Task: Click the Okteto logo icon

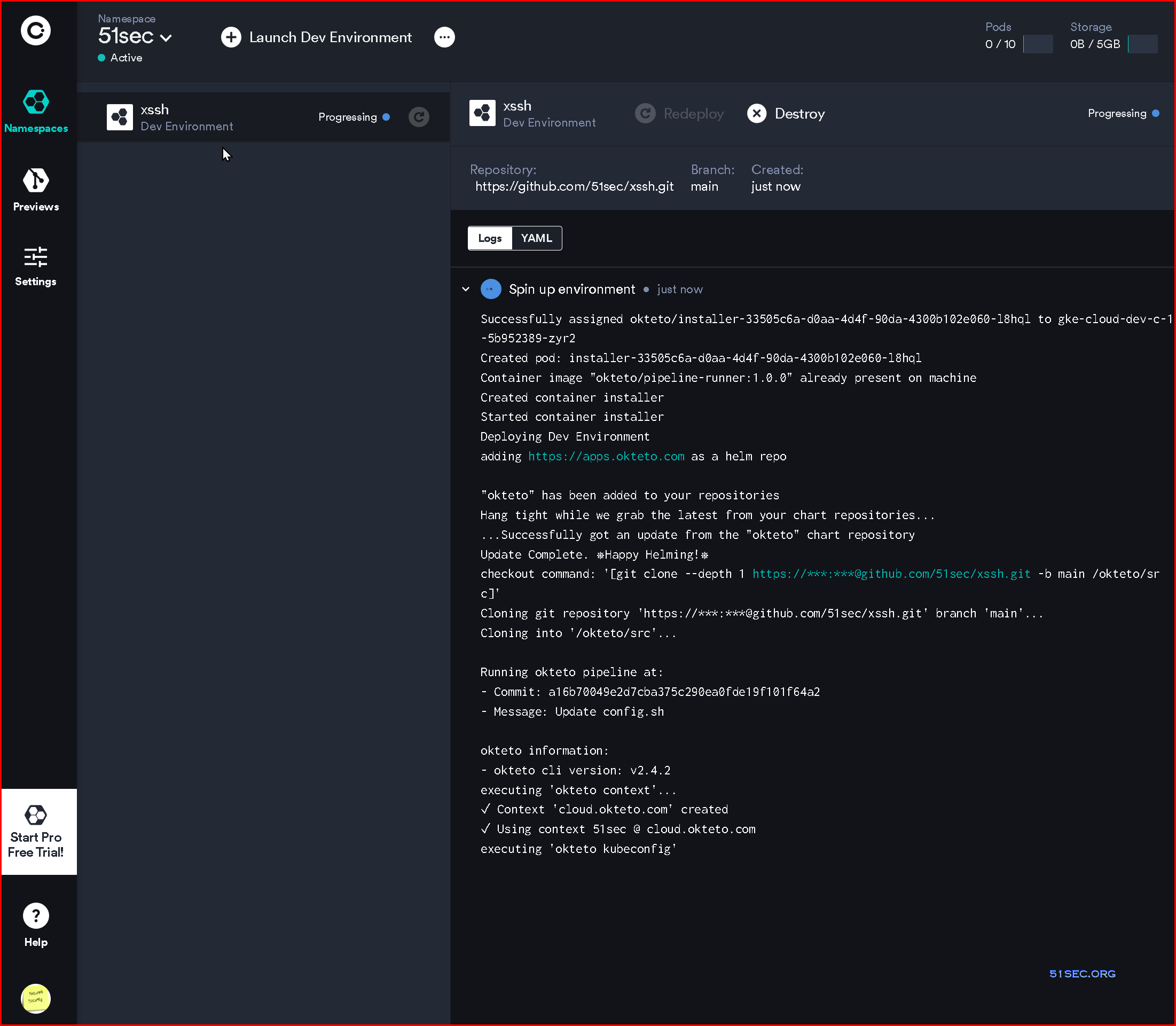Action: click(35, 31)
